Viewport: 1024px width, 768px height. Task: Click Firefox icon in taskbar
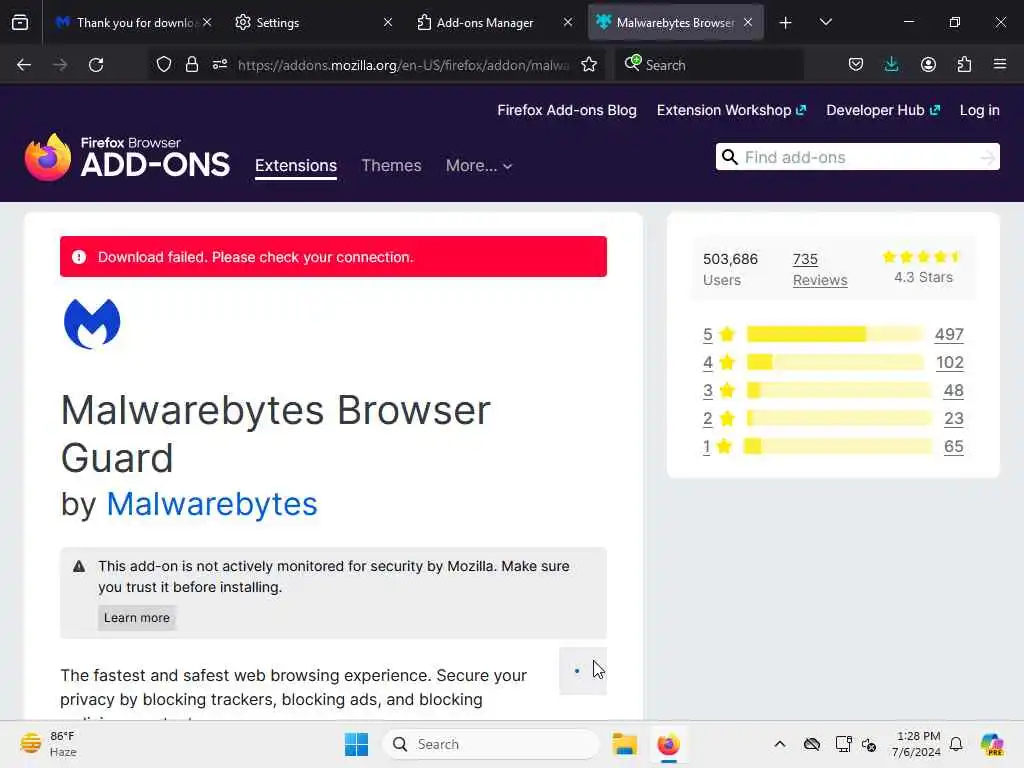point(668,744)
